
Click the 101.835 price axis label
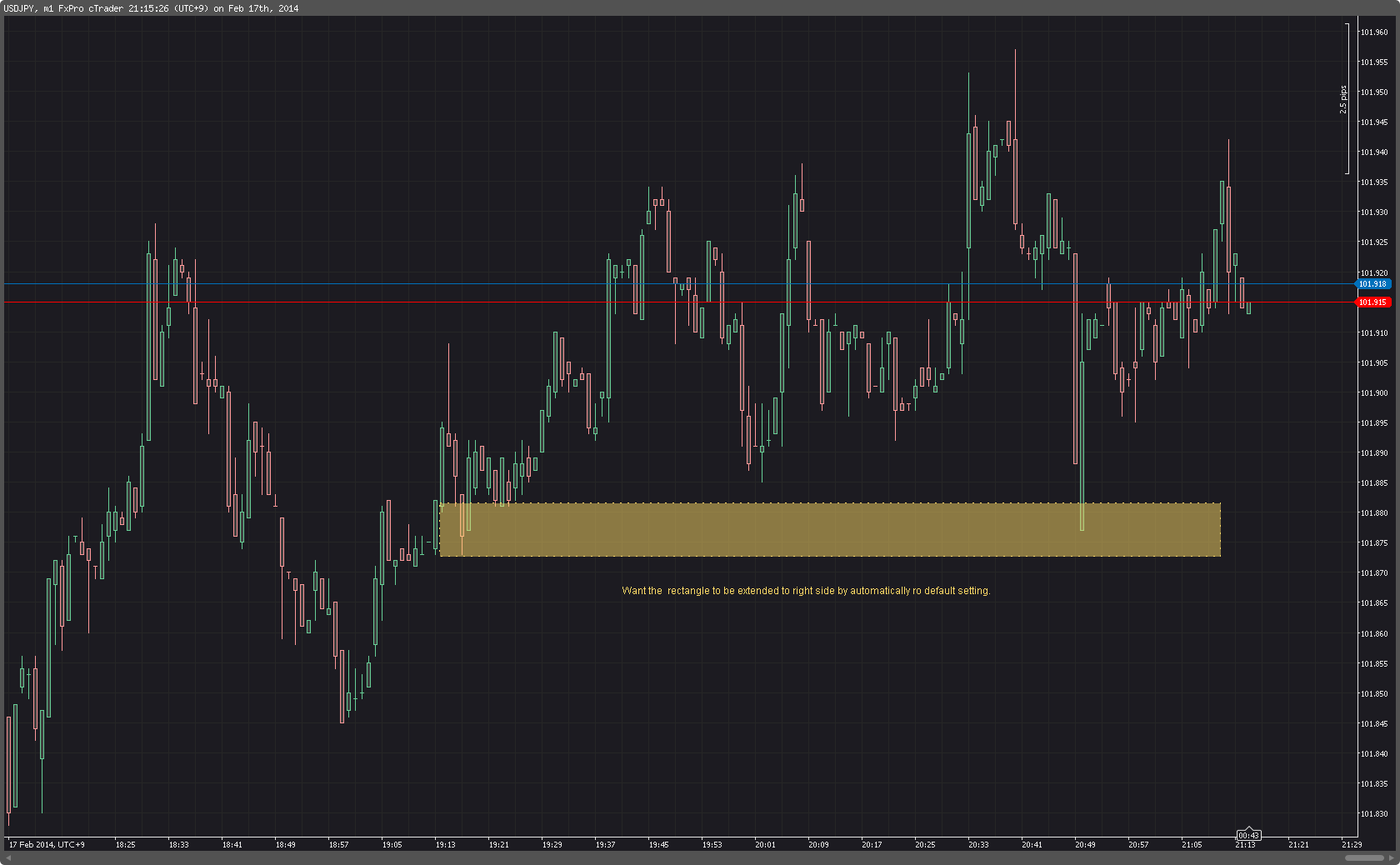click(1374, 784)
